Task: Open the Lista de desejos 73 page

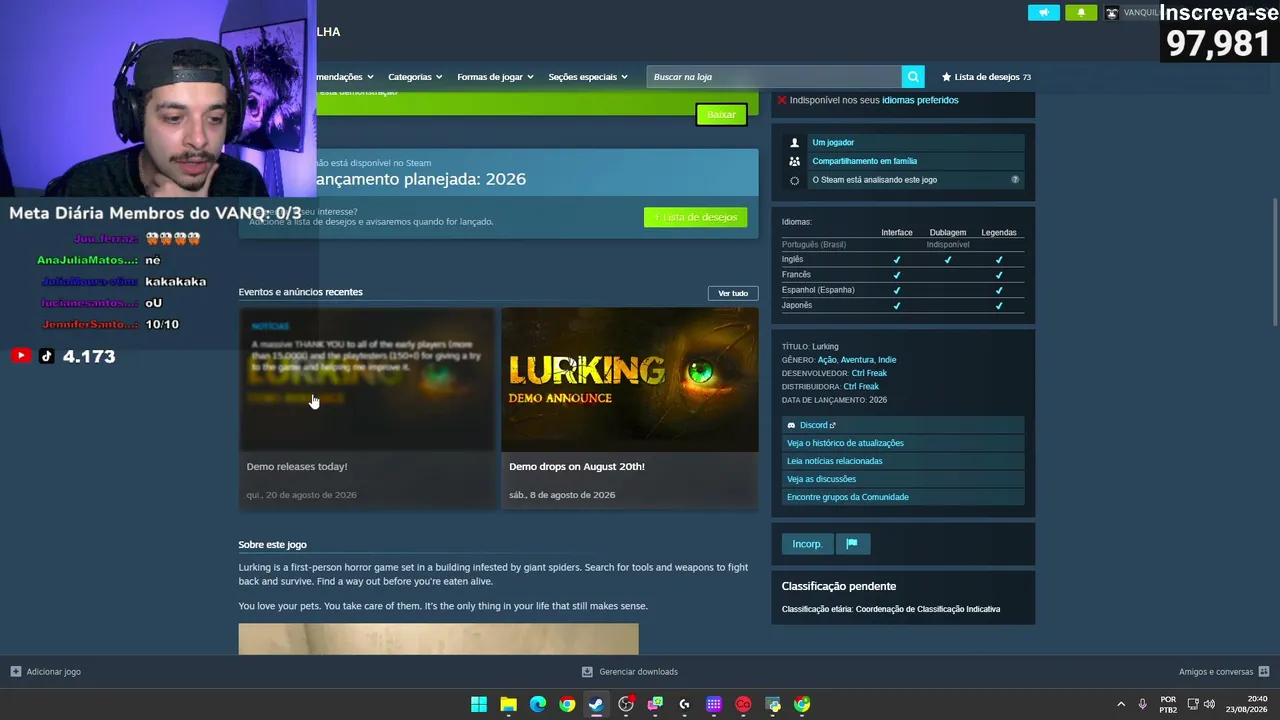Action: click(986, 77)
